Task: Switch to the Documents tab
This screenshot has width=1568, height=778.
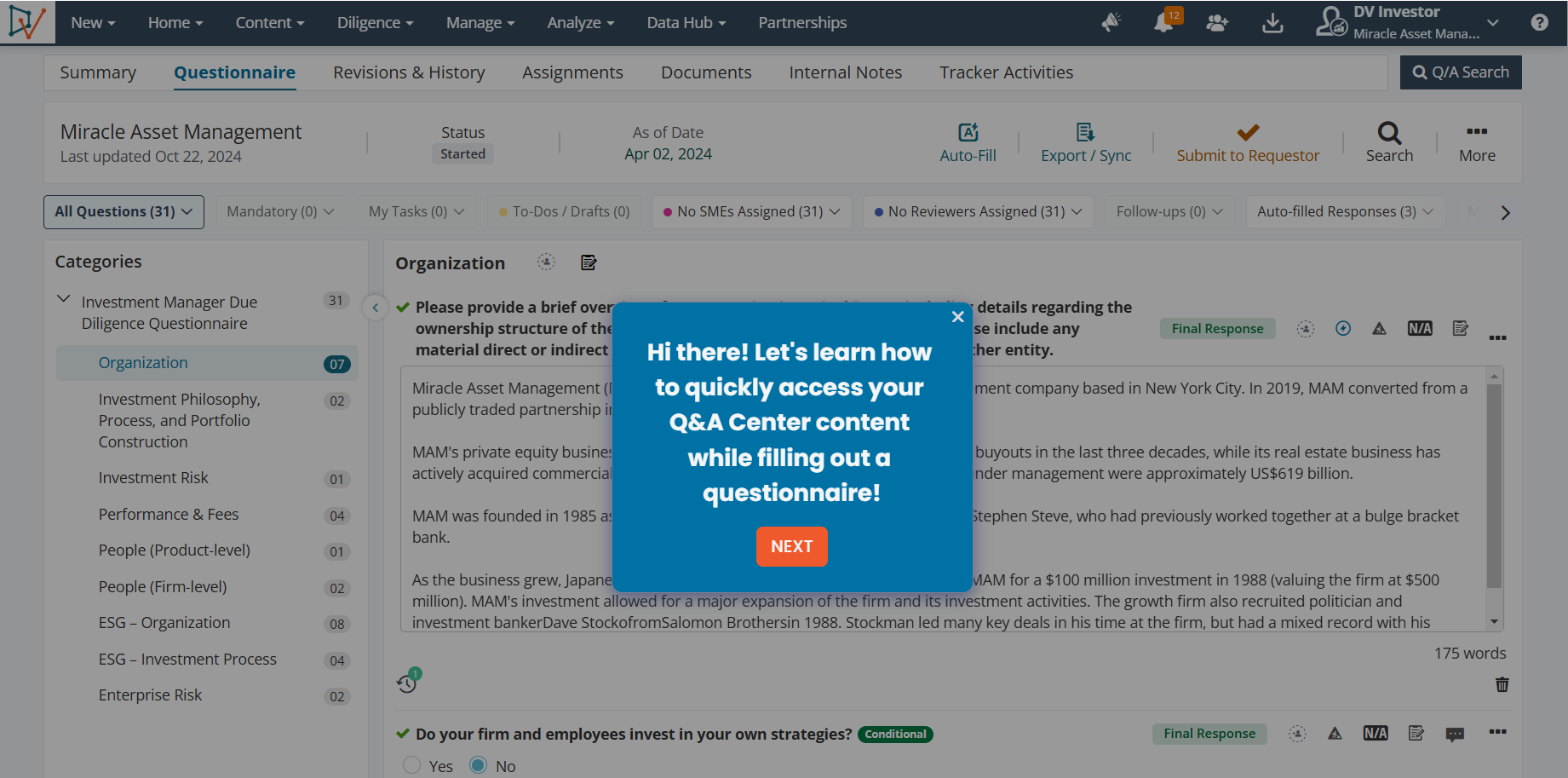Action: point(706,72)
